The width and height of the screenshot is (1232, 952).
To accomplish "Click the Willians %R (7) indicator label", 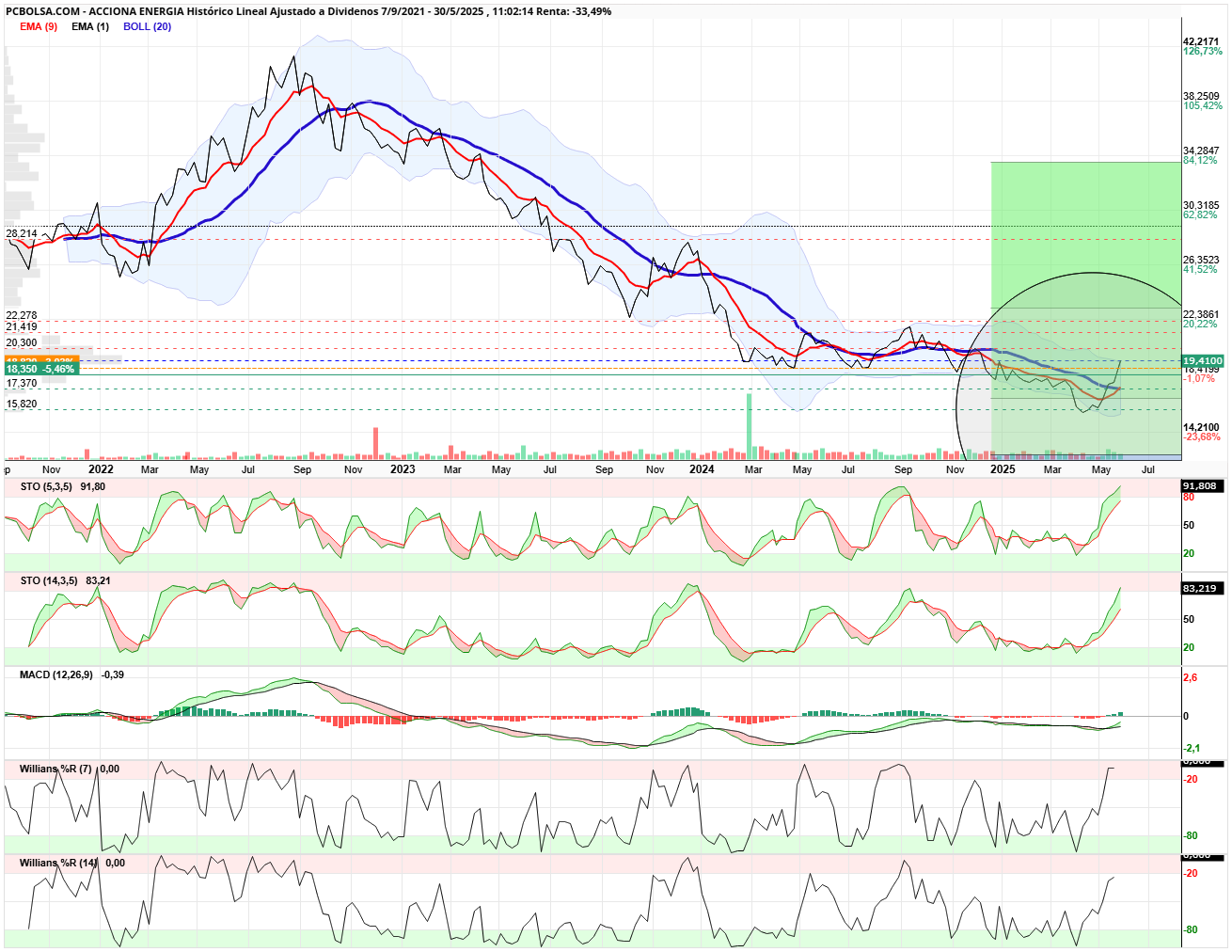I will pos(55,769).
